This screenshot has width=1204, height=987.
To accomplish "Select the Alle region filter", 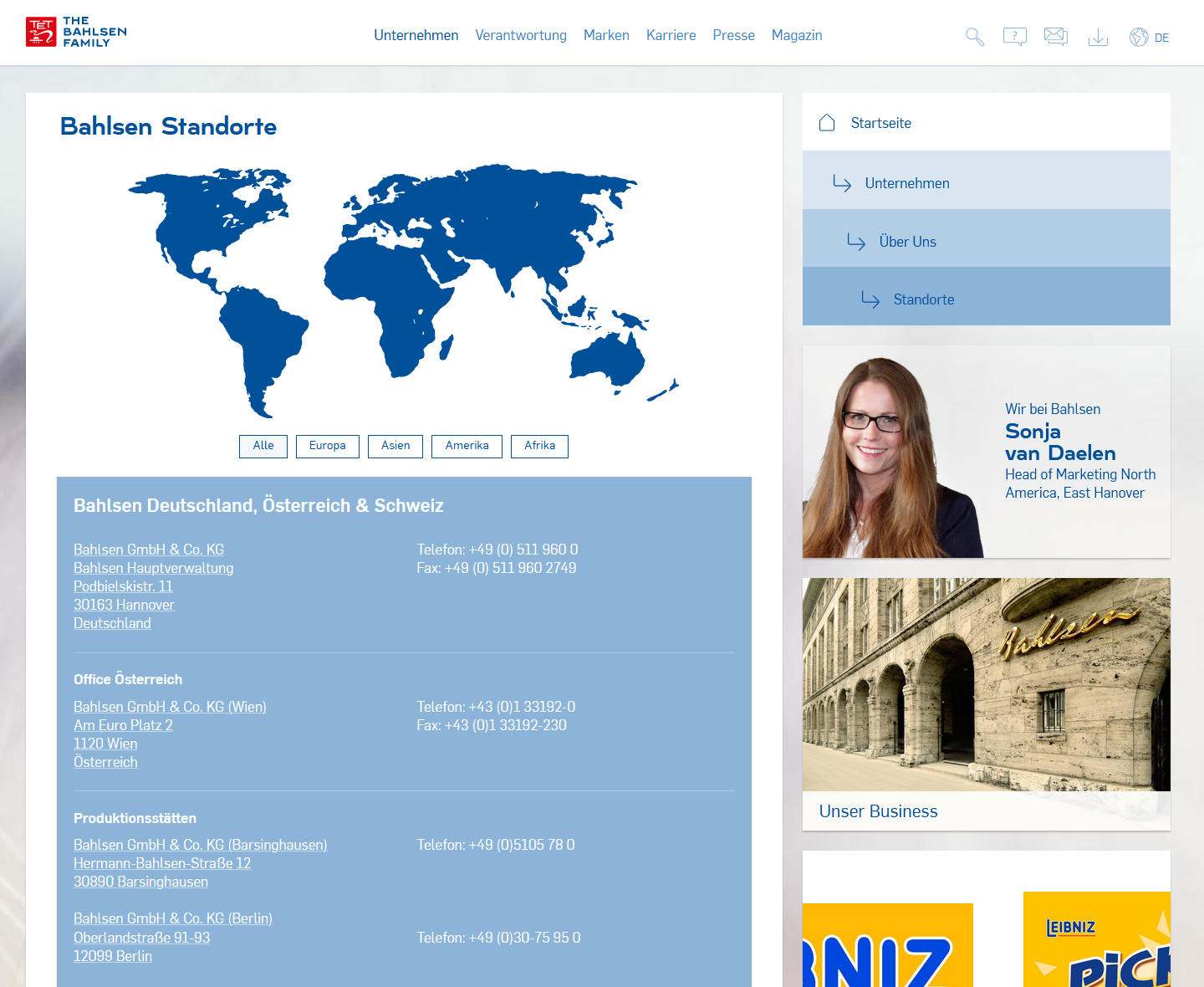I will 263,446.
